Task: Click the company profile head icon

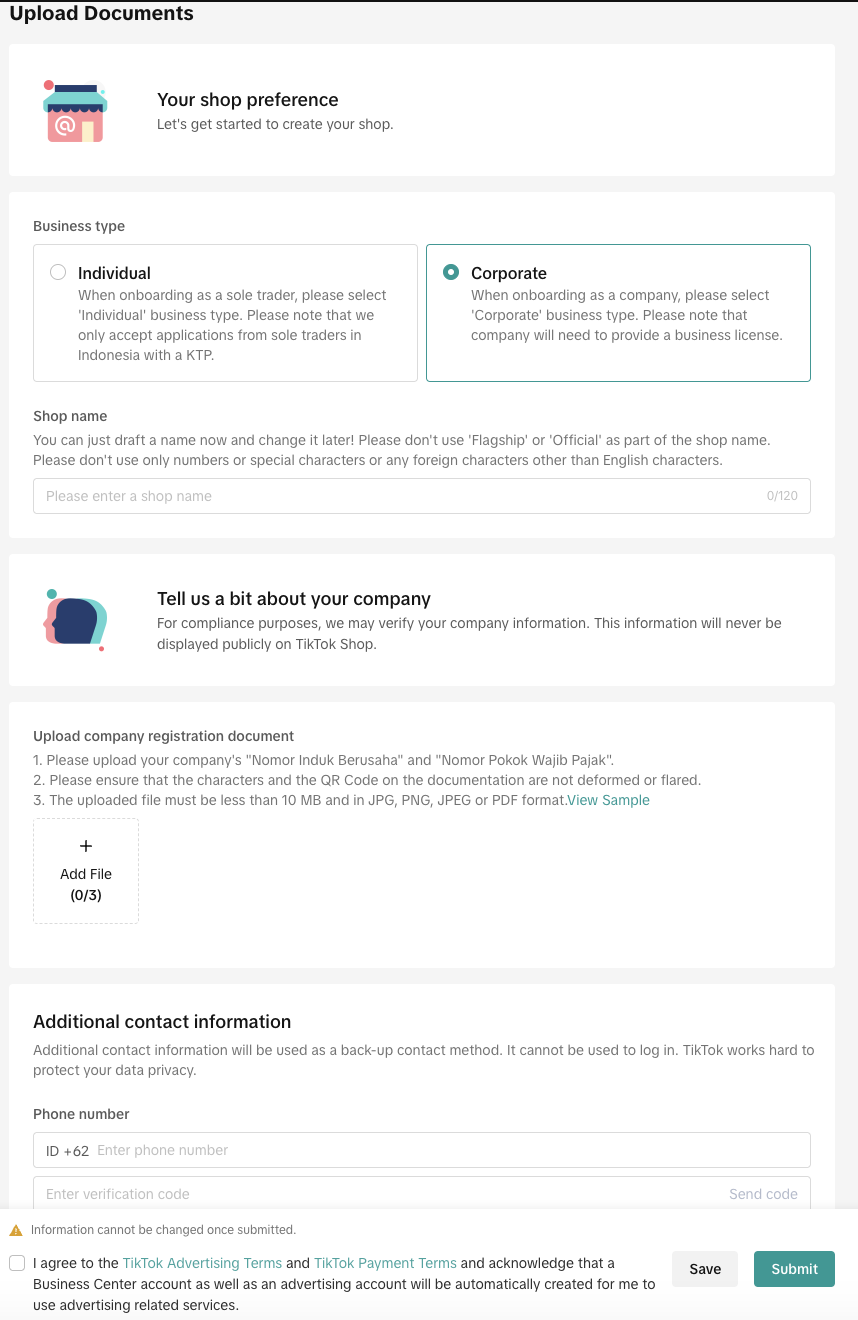Action: tap(75, 620)
